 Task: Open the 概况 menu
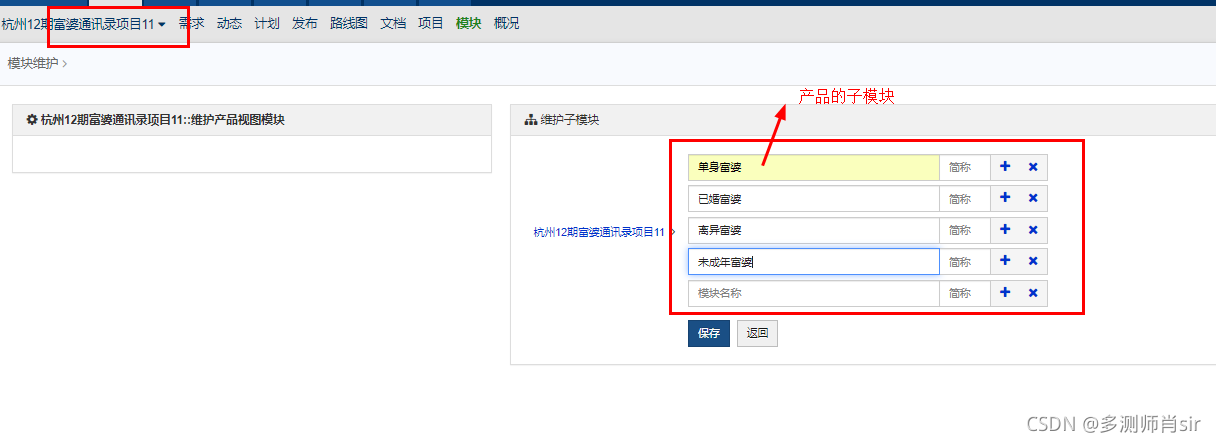(x=507, y=23)
